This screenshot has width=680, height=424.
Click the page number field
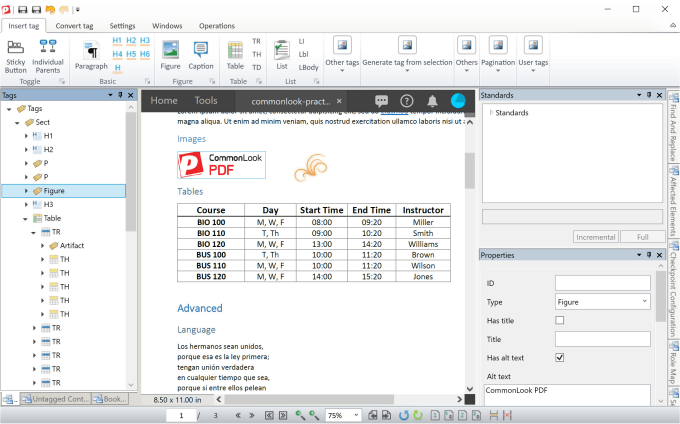[181, 415]
